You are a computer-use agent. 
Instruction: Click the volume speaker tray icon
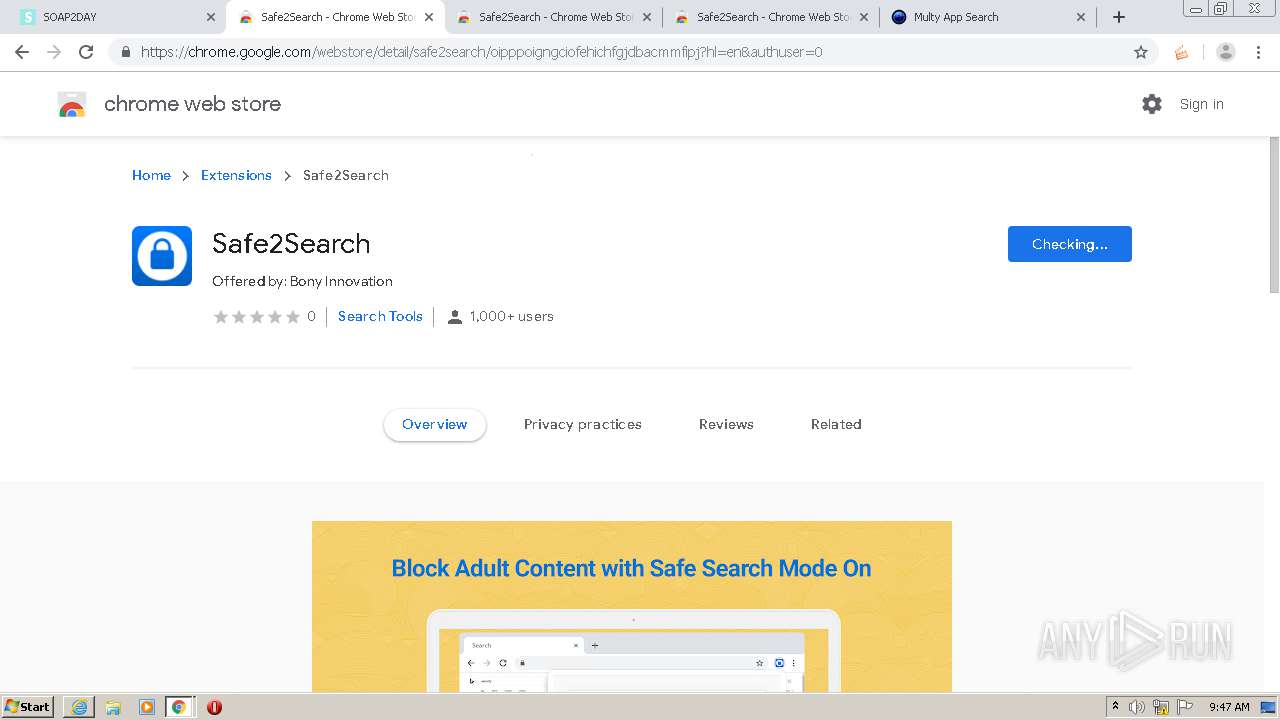tap(1137, 707)
